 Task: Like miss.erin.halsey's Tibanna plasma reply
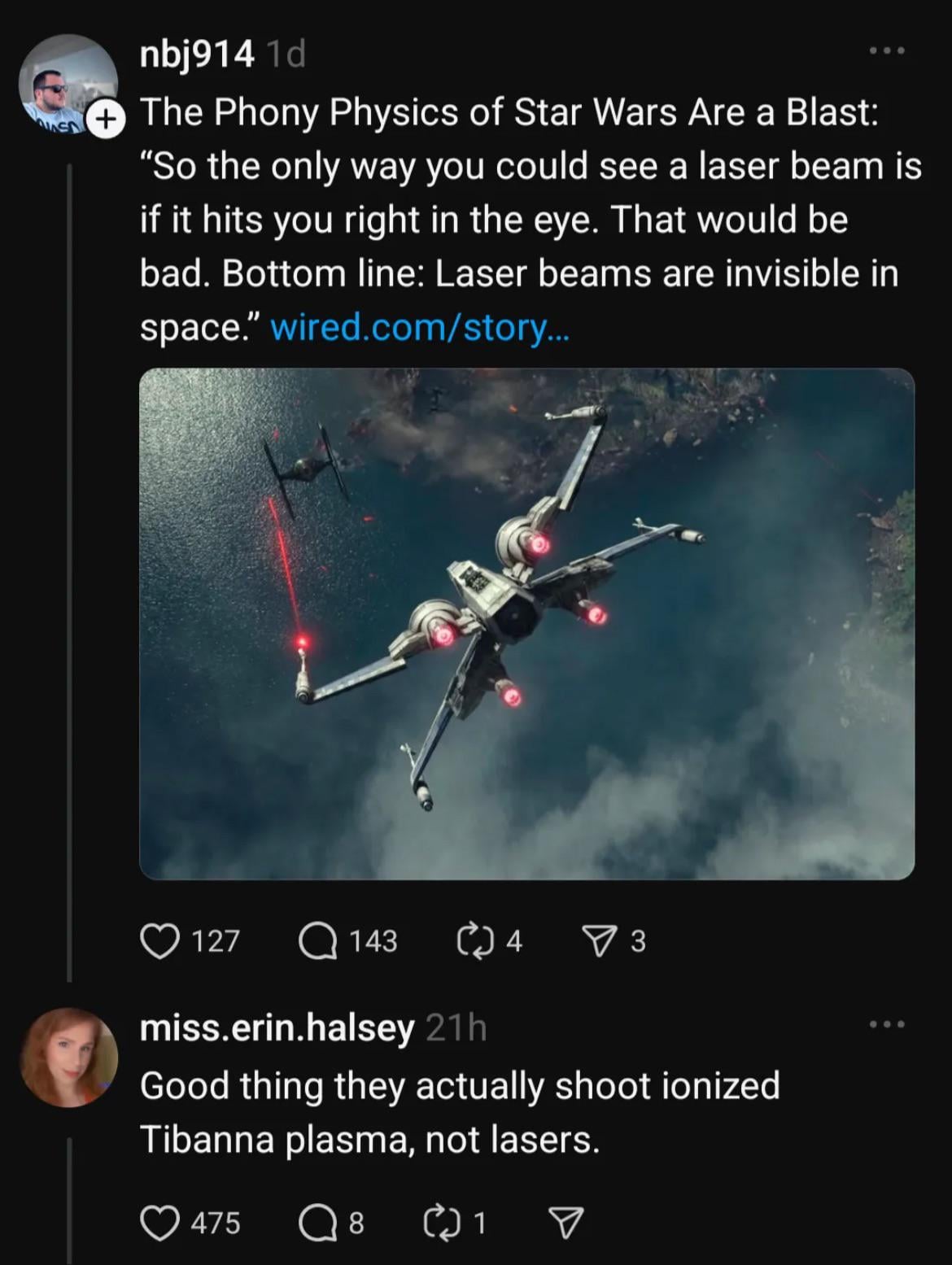pos(159,1223)
